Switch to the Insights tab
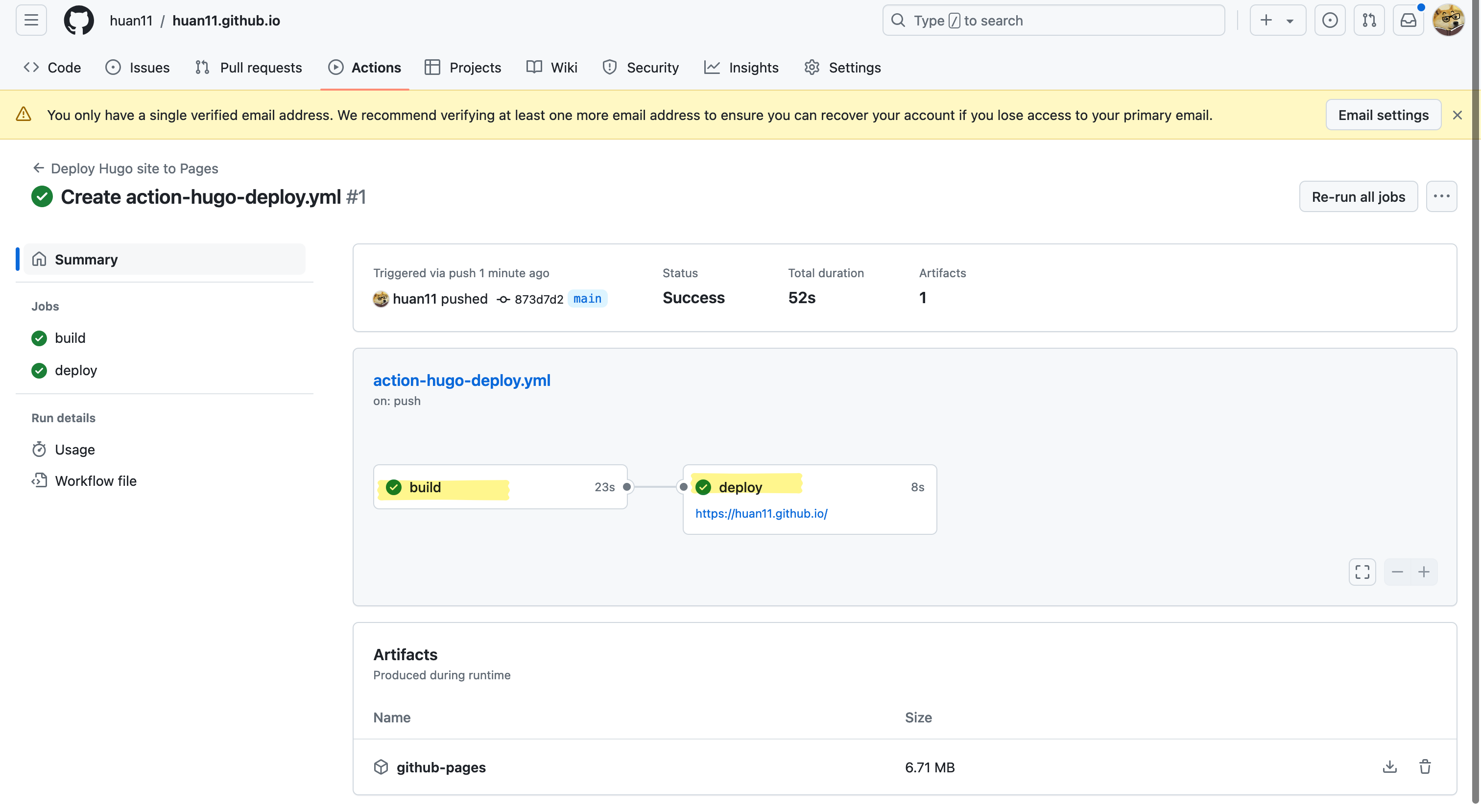This screenshot has height=812, width=1481. [741, 68]
